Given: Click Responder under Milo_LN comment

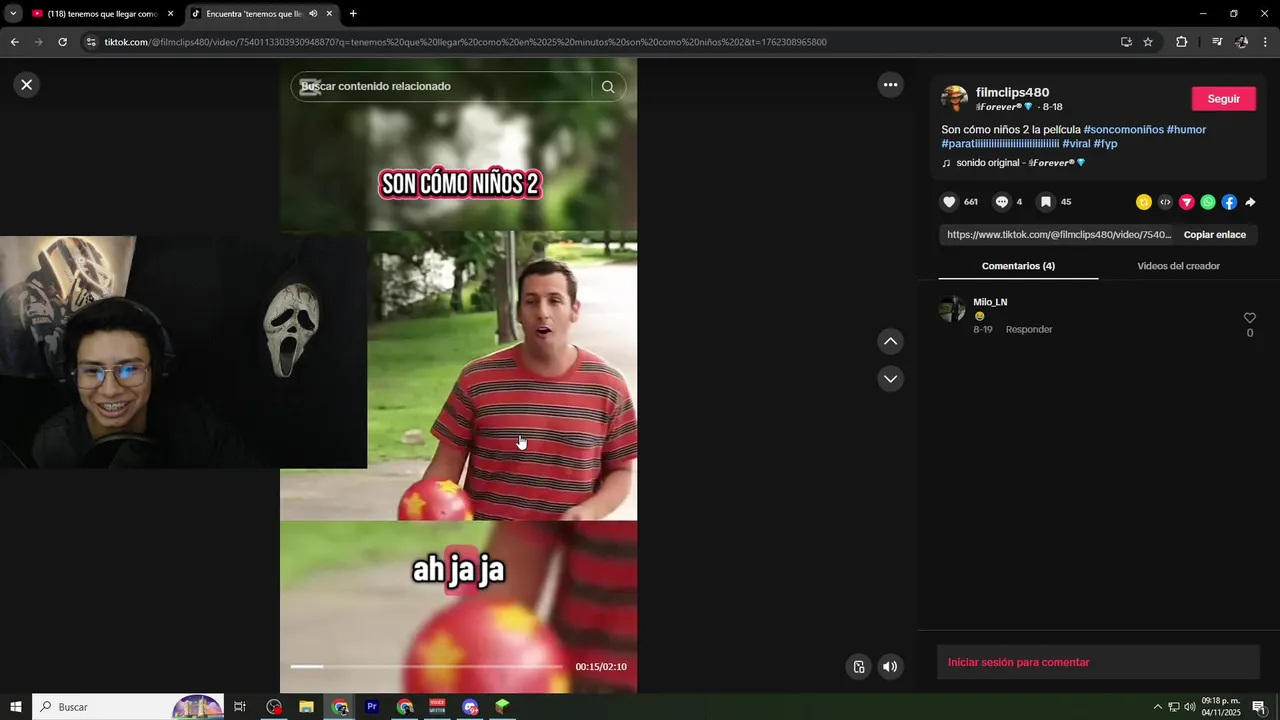Looking at the screenshot, I should tap(1029, 330).
